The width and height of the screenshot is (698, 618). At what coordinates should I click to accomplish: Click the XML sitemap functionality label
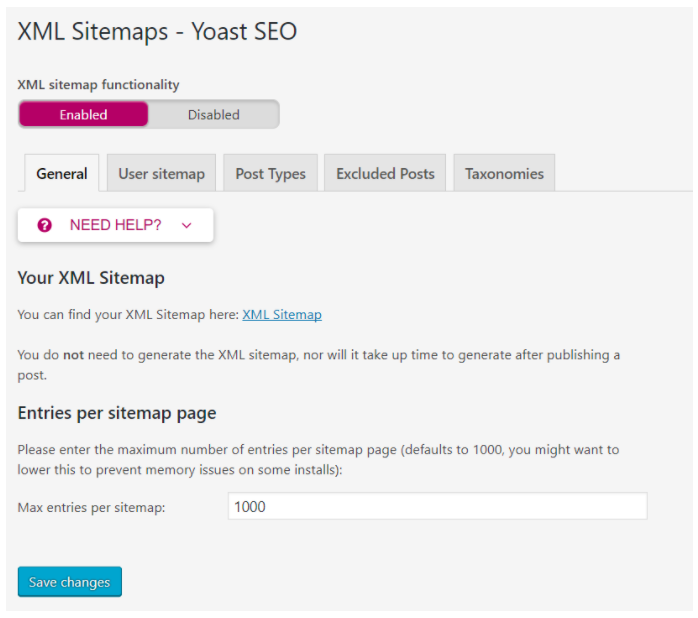(x=98, y=84)
